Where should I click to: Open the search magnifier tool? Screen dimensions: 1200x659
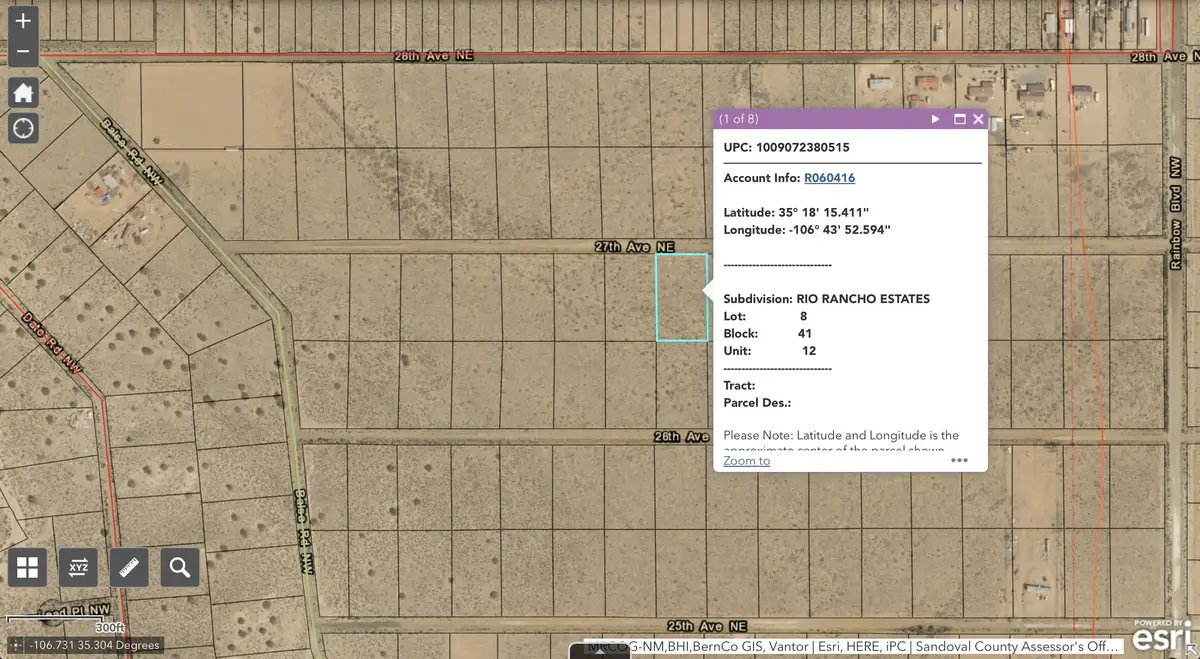[x=180, y=568]
